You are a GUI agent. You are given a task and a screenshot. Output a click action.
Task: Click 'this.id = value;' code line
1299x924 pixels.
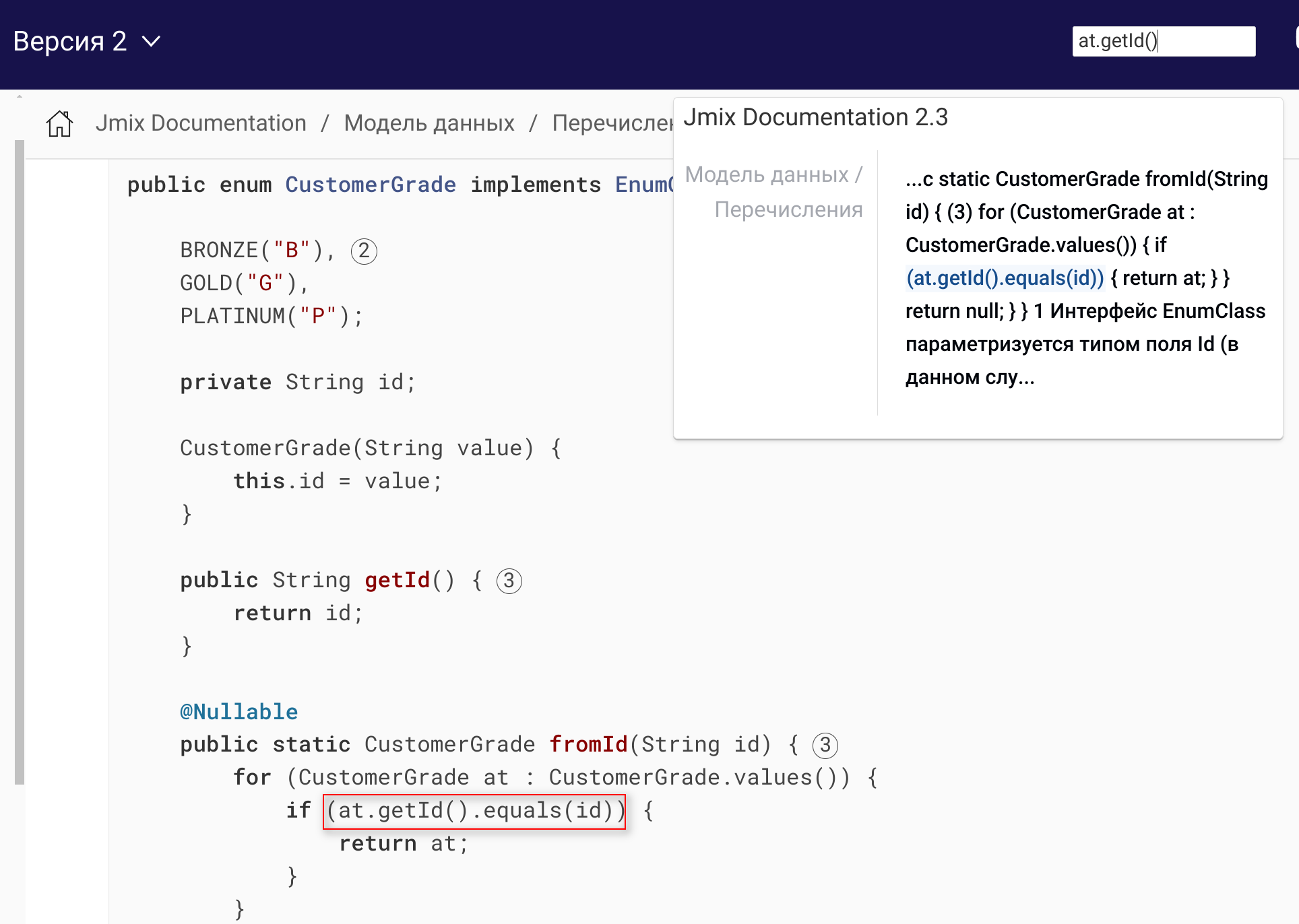tap(338, 481)
